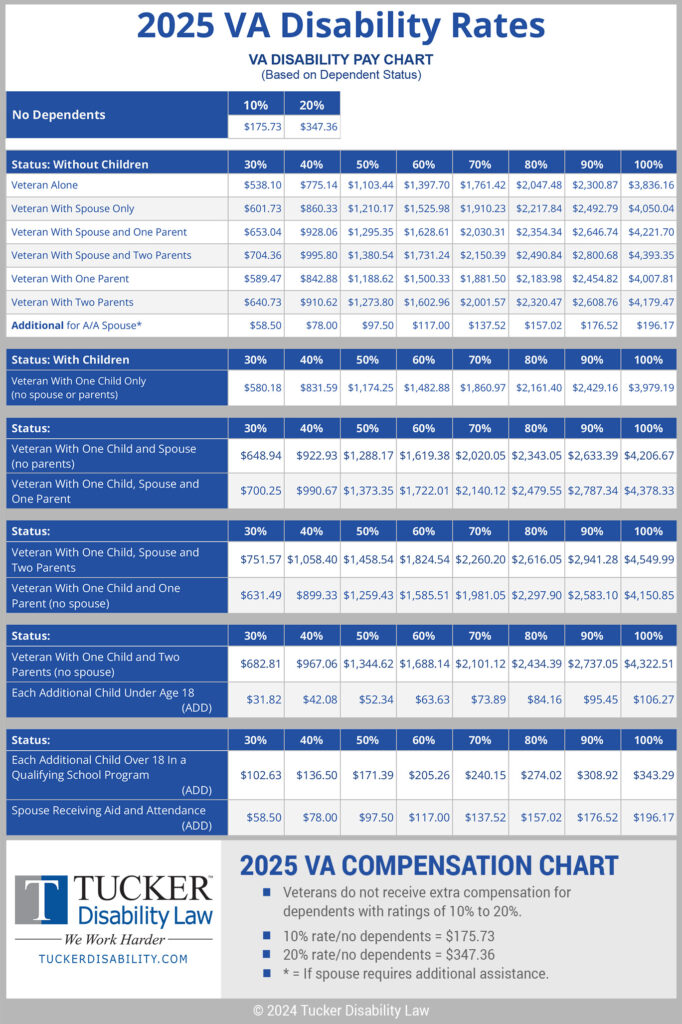Click the "© 2024 Tucker Disability Law" footer

(x=341, y=1010)
